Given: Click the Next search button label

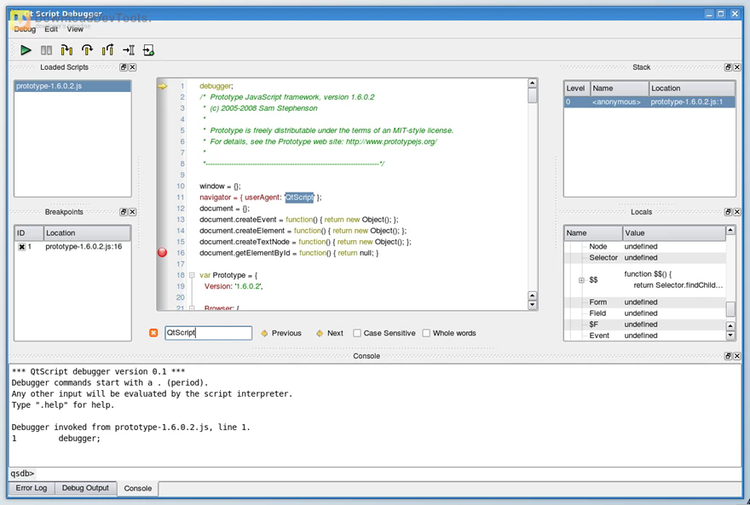Looking at the screenshot, I should (335, 333).
